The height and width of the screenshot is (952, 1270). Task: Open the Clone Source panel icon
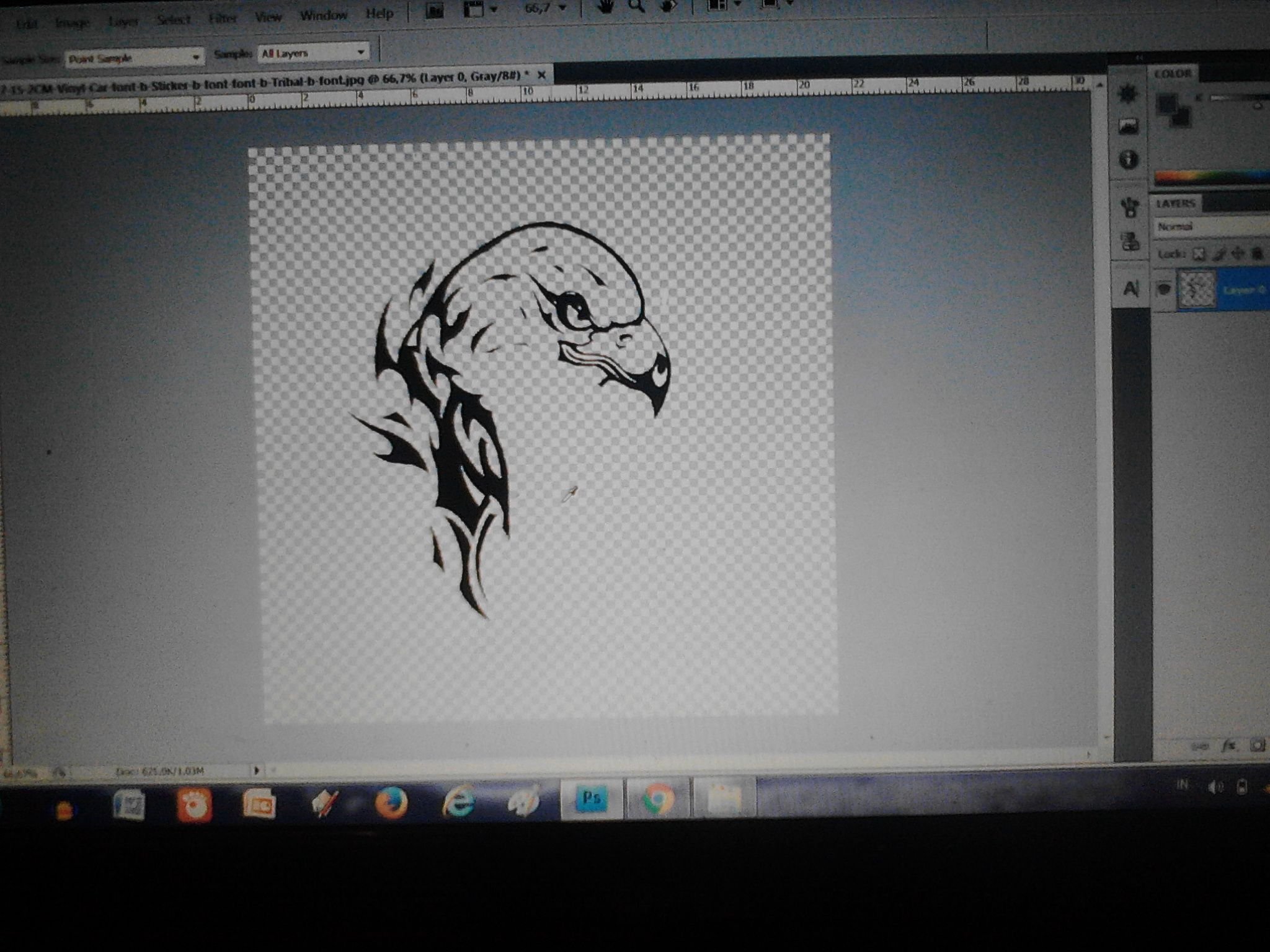click(x=1130, y=241)
